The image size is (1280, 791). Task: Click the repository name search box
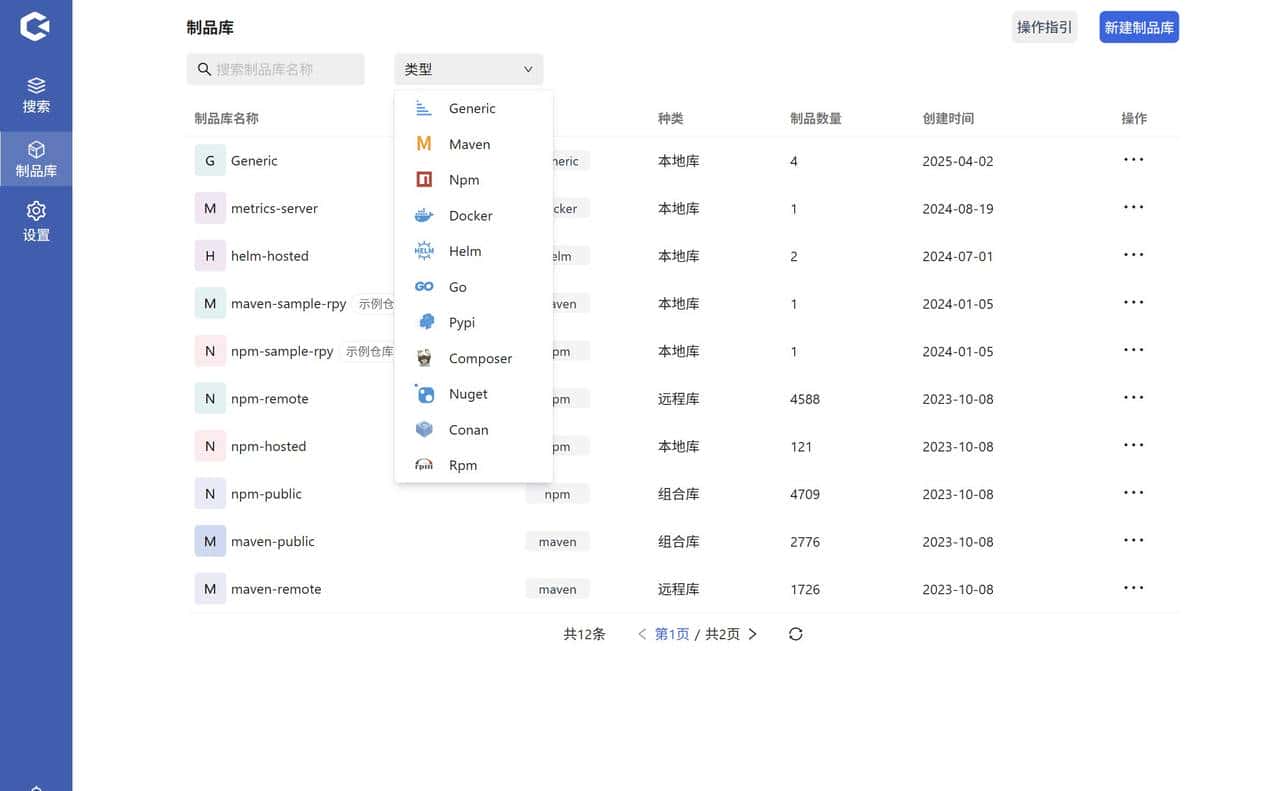[275, 69]
